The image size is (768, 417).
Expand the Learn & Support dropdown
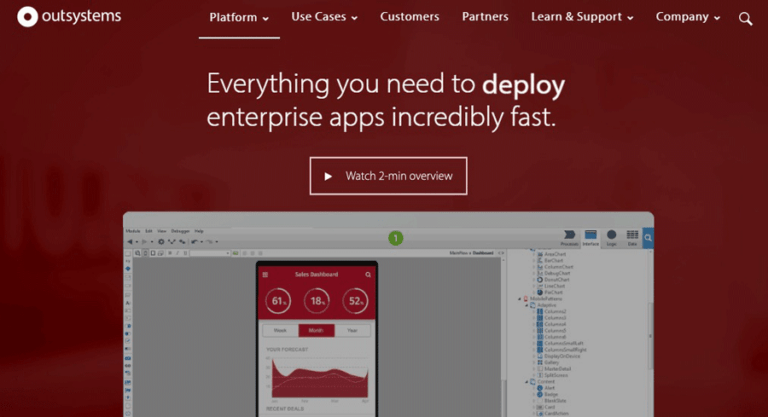[582, 17]
